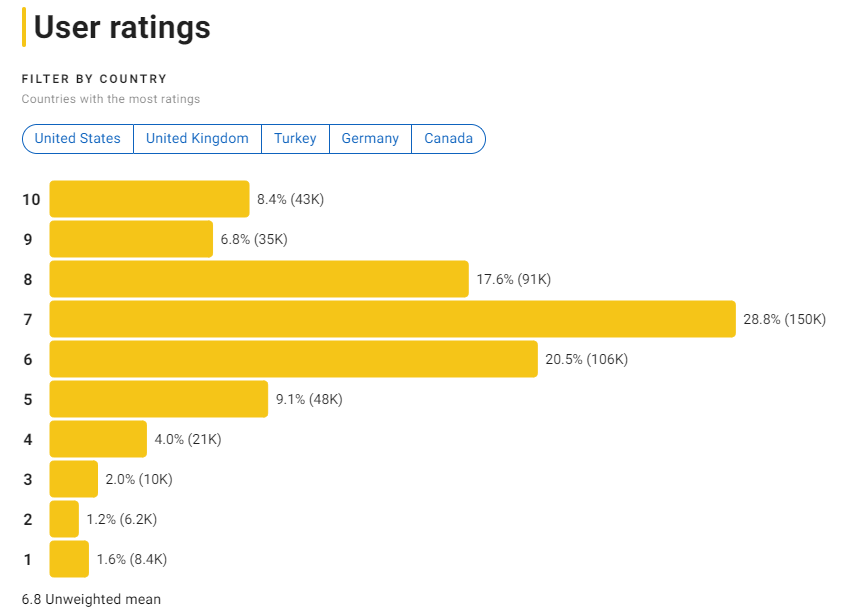Filter ratings by Turkey
Image resolution: width=849 pixels, height=607 pixels.
295,139
